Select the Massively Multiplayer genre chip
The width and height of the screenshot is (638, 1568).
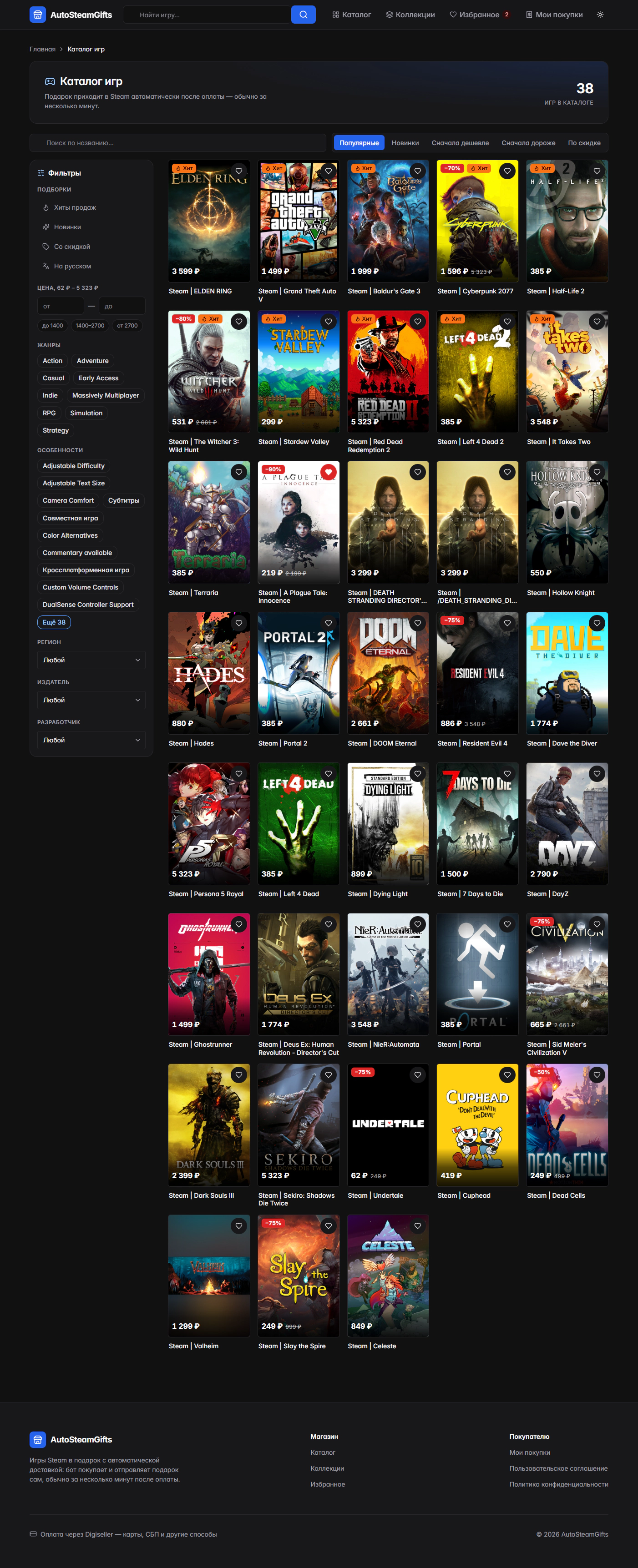click(105, 395)
